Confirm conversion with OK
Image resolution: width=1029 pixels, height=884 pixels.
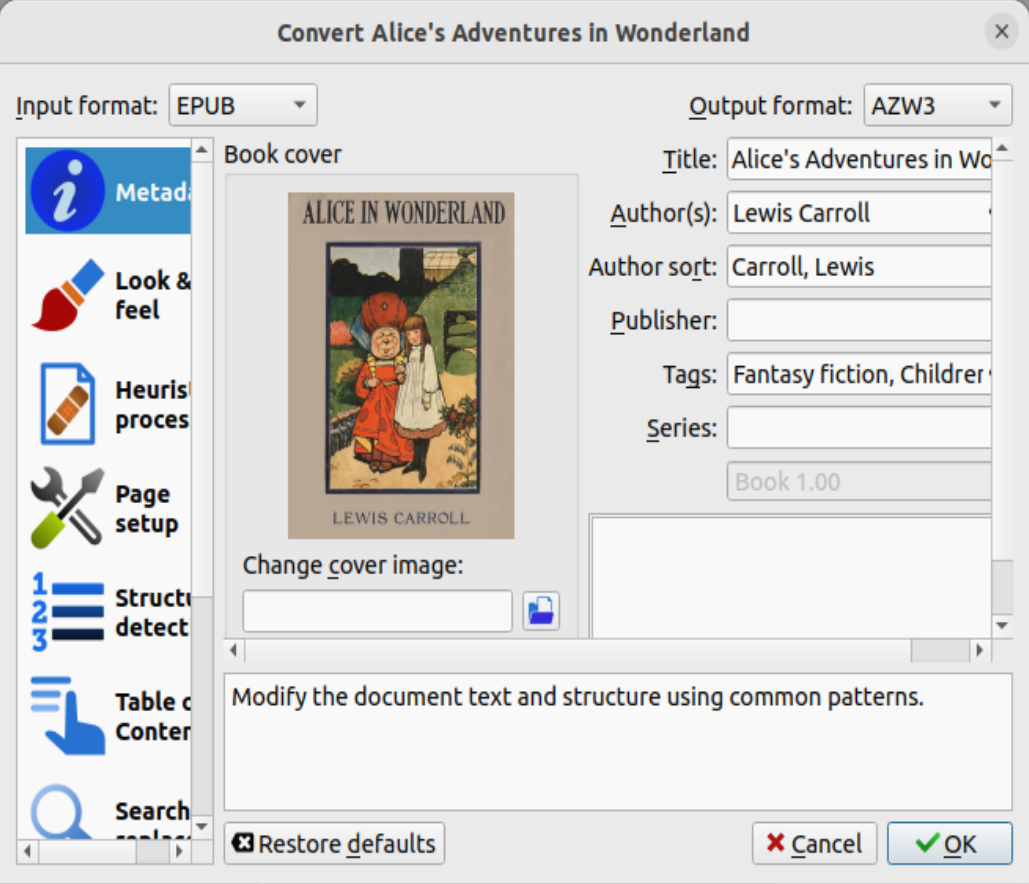click(x=948, y=843)
